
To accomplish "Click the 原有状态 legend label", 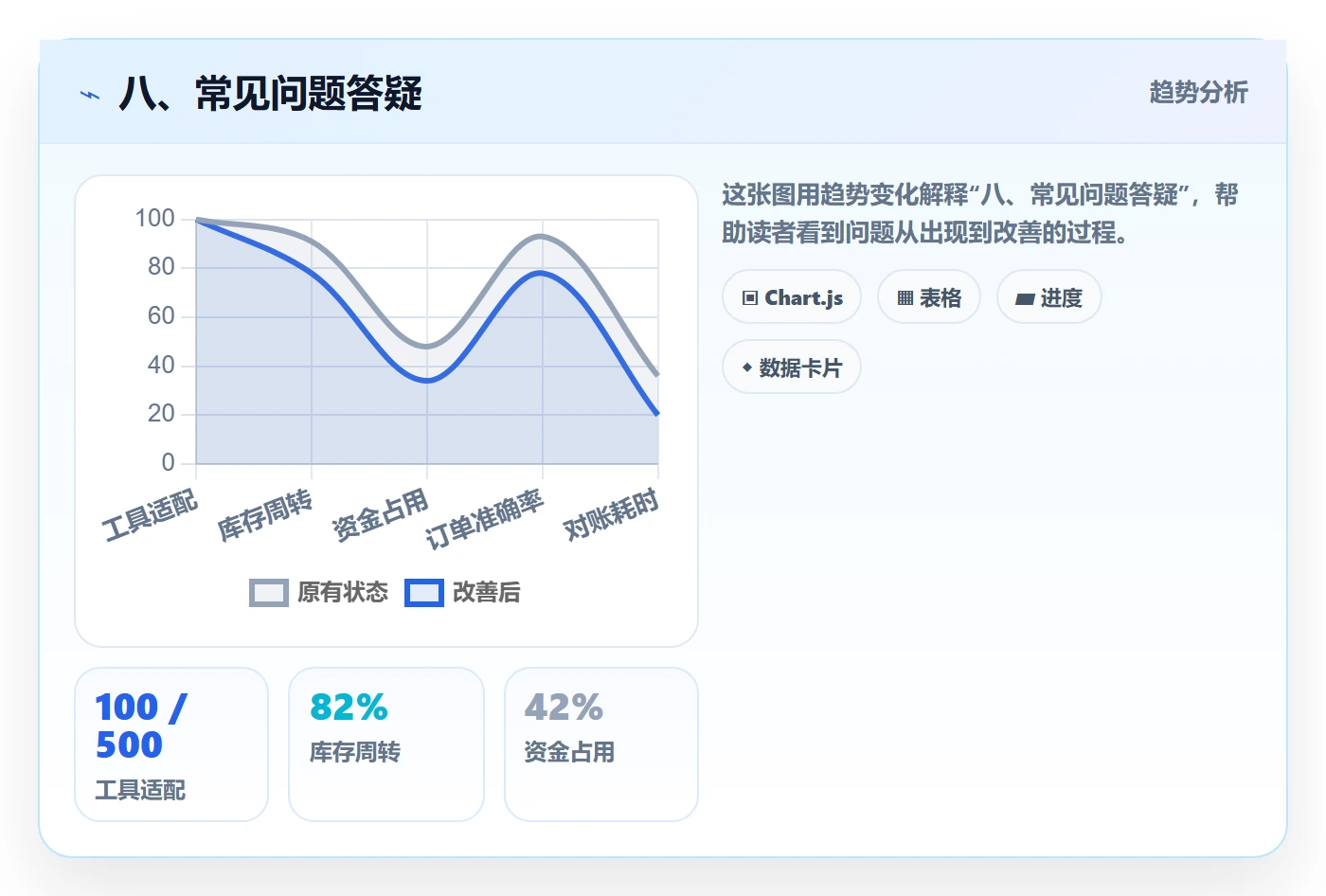I will point(343,593).
